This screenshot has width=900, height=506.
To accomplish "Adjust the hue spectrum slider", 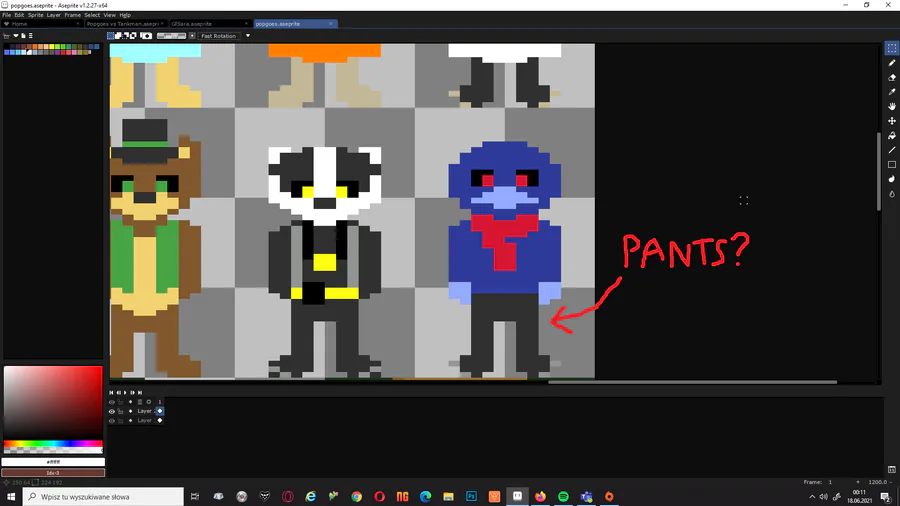I will click(53, 445).
